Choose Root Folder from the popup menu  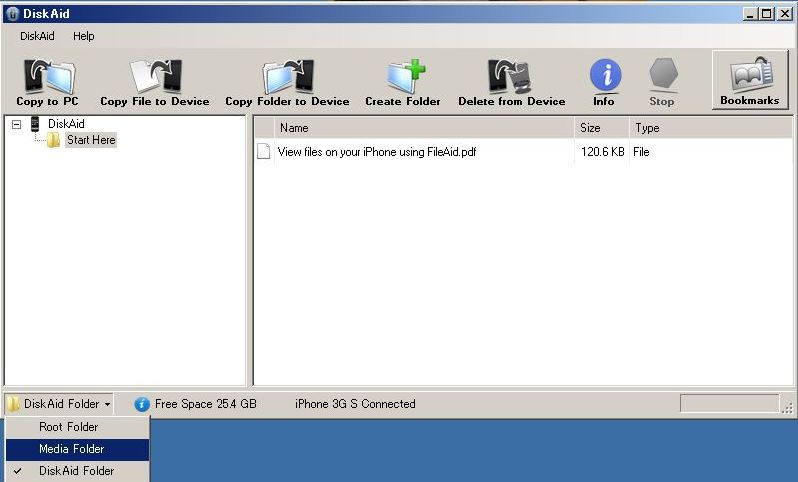pos(77,427)
